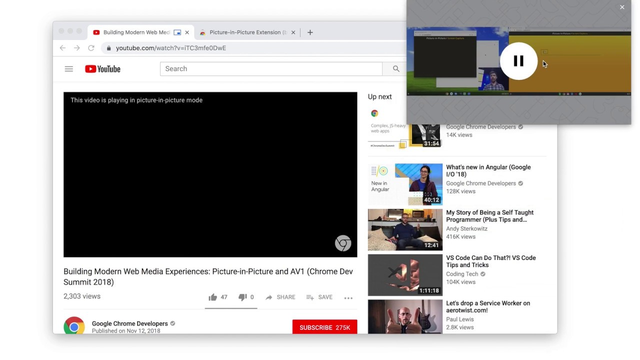Open My Story of Being a Self Taught title
640x360 pixels.
click(x=490, y=216)
